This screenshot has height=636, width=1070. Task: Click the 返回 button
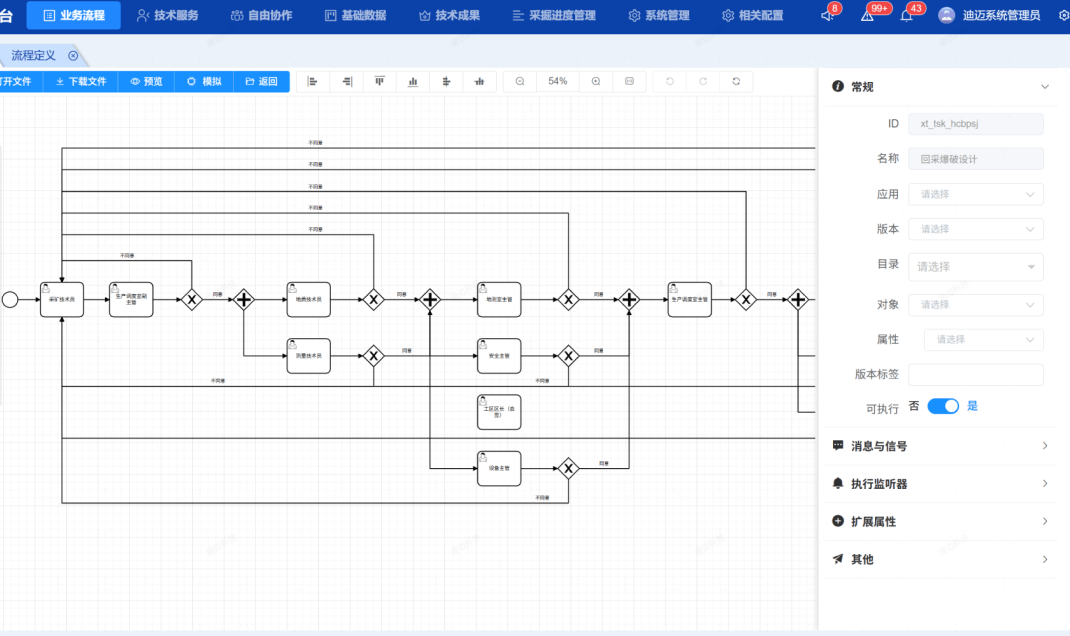(261, 82)
